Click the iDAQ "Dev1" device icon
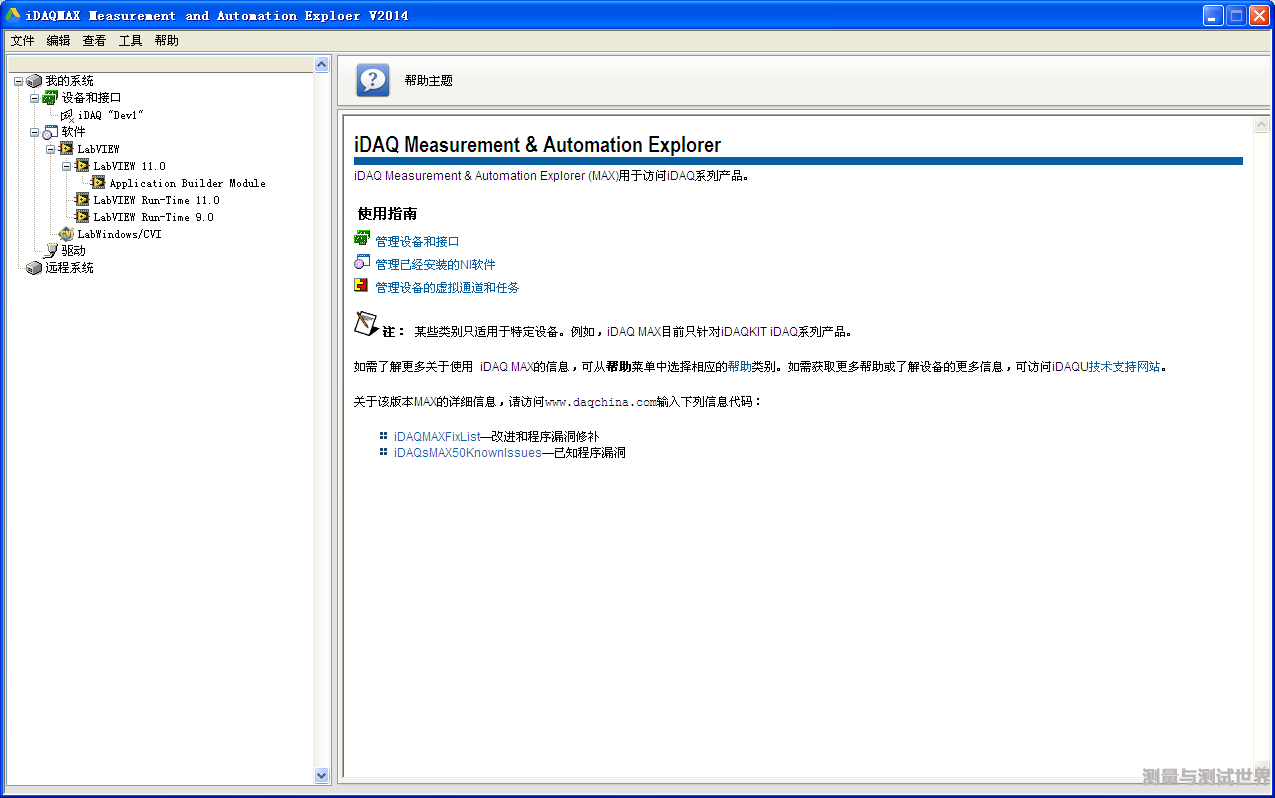The height and width of the screenshot is (798, 1275). 67,115
